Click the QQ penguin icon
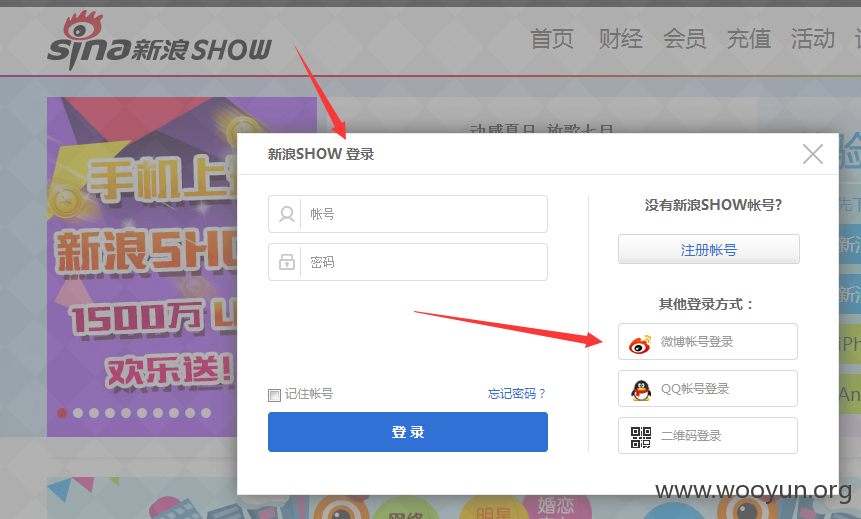 point(641,390)
